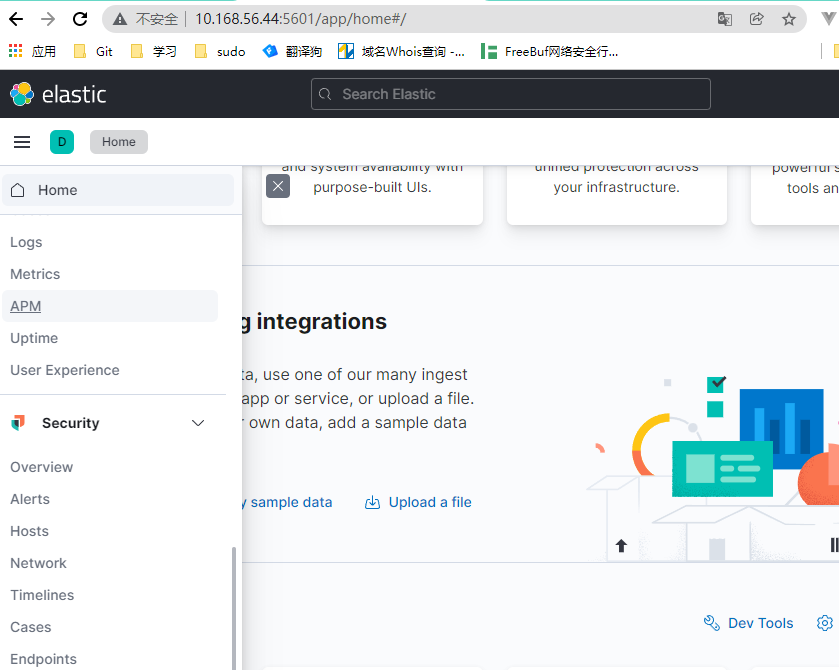The height and width of the screenshot is (670, 839).
Task: Click the gear settings icon
Action: pos(825,623)
